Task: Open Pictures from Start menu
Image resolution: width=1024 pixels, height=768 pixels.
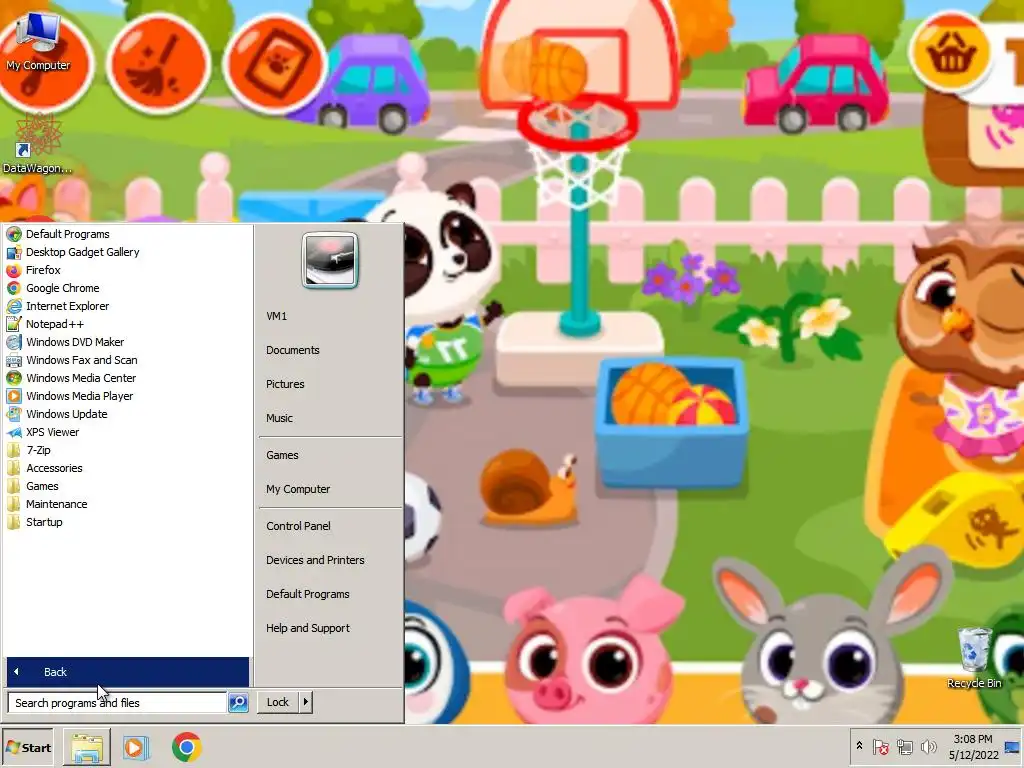Action: 285,384
